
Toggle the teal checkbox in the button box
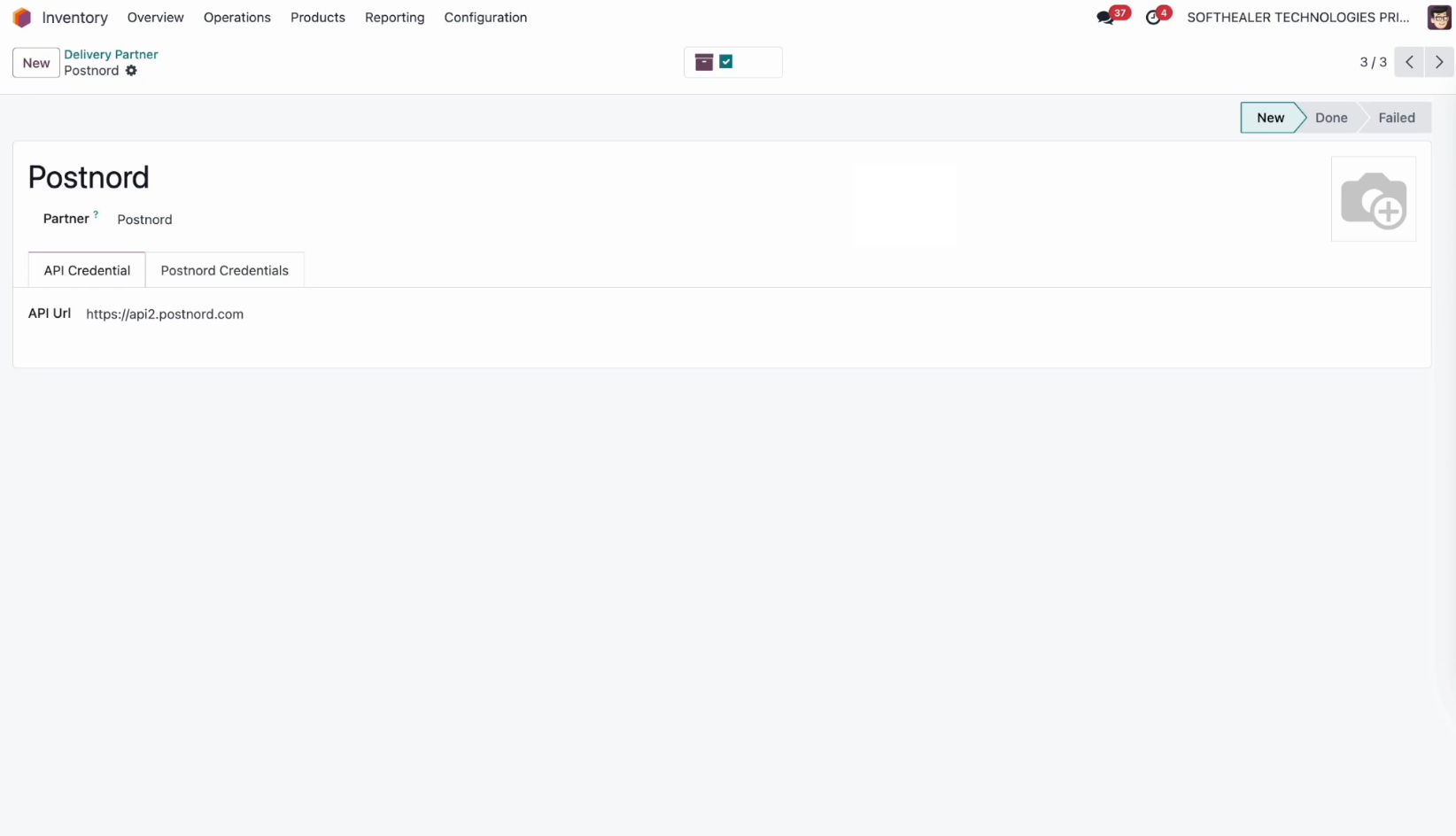[726, 62]
